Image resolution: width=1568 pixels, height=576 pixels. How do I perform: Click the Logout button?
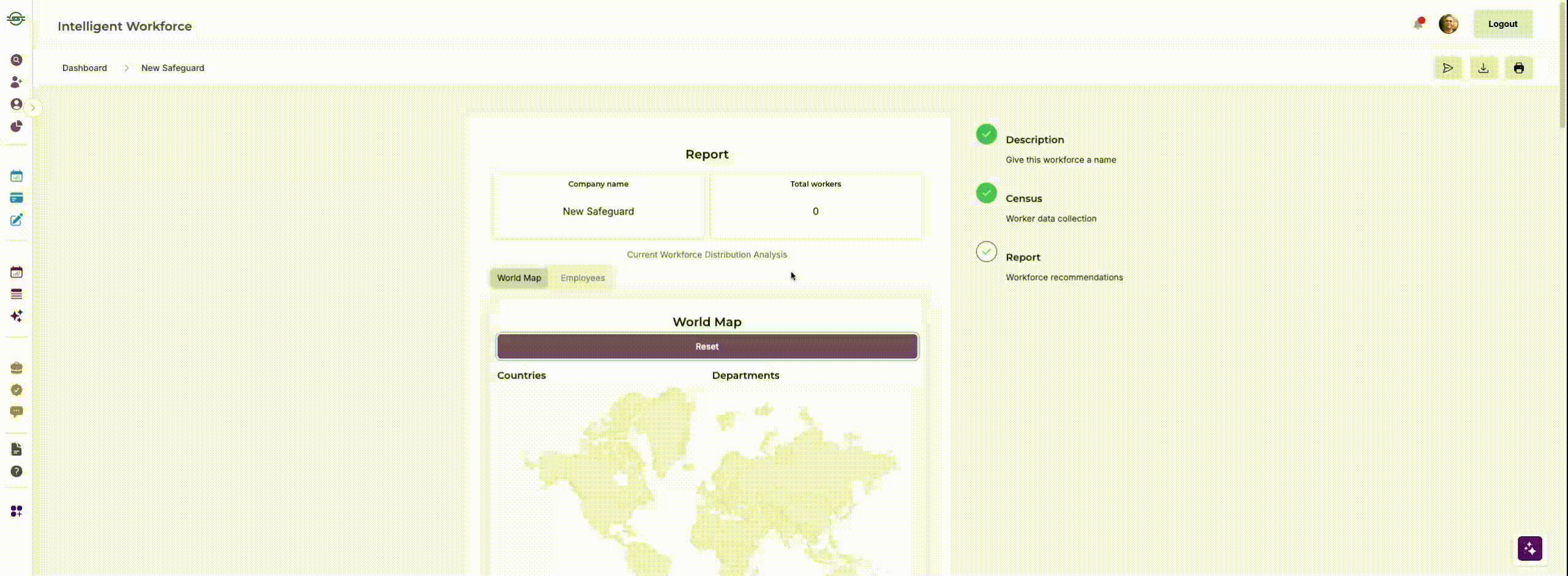click(x=1503, y=24)
